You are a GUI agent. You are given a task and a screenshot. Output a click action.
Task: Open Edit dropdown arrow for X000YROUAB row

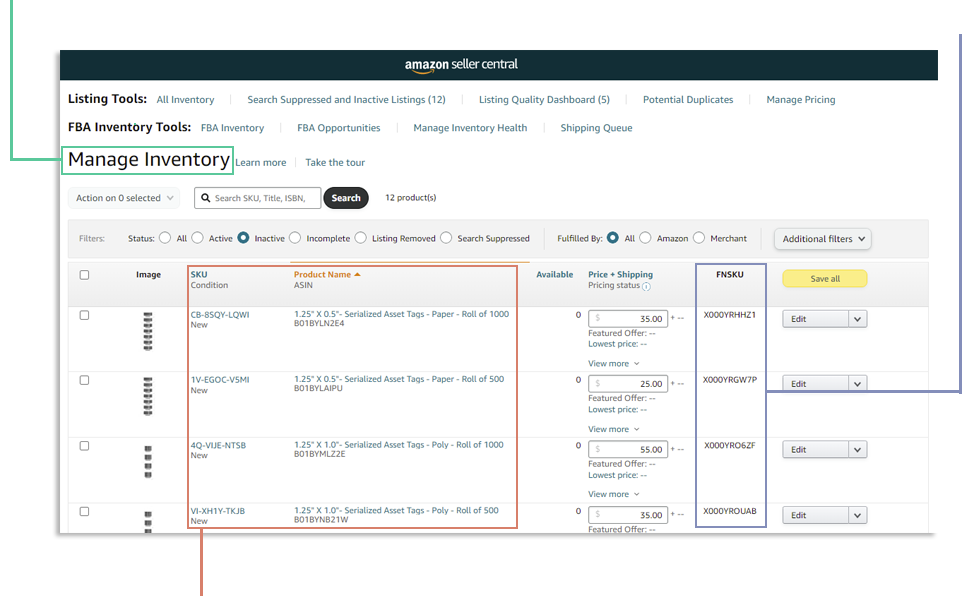(x=858, y=515)
